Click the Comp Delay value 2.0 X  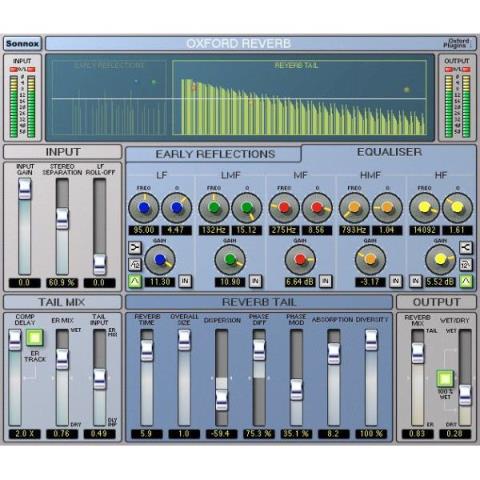(x=24, y=434)
